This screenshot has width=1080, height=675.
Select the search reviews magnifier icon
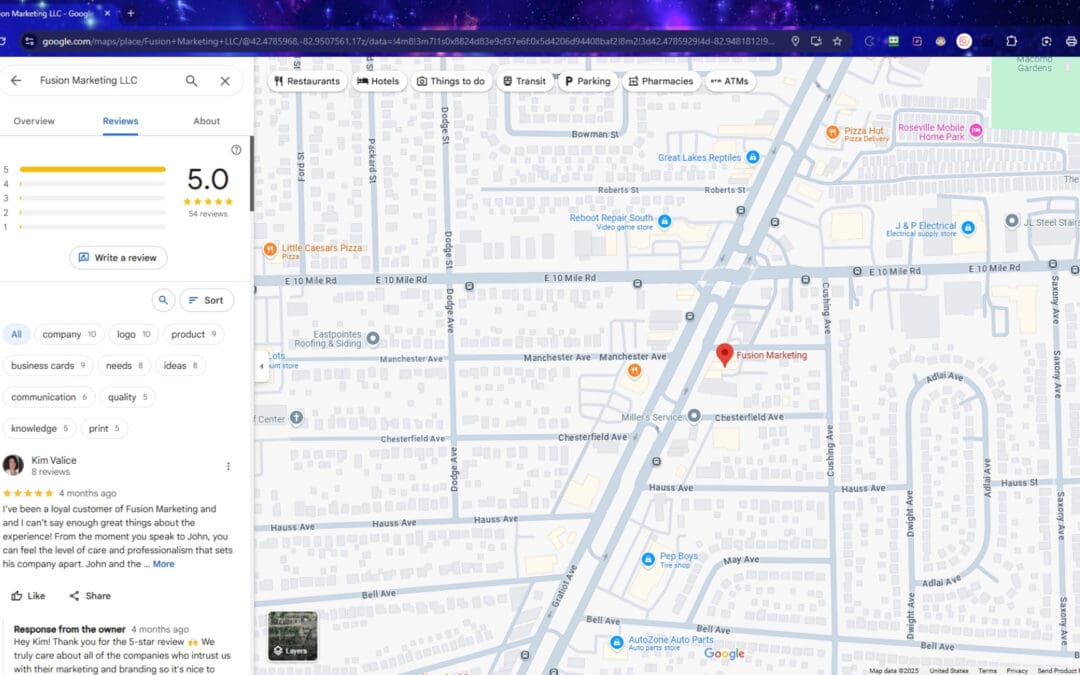click(163, 300)
